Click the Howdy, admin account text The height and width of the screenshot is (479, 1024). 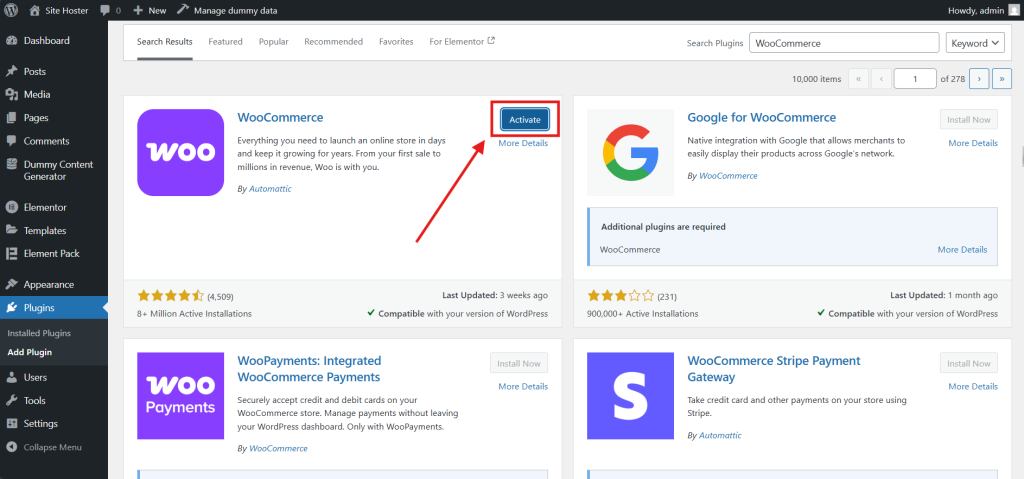pyautogui.click(x=975, y=10)
